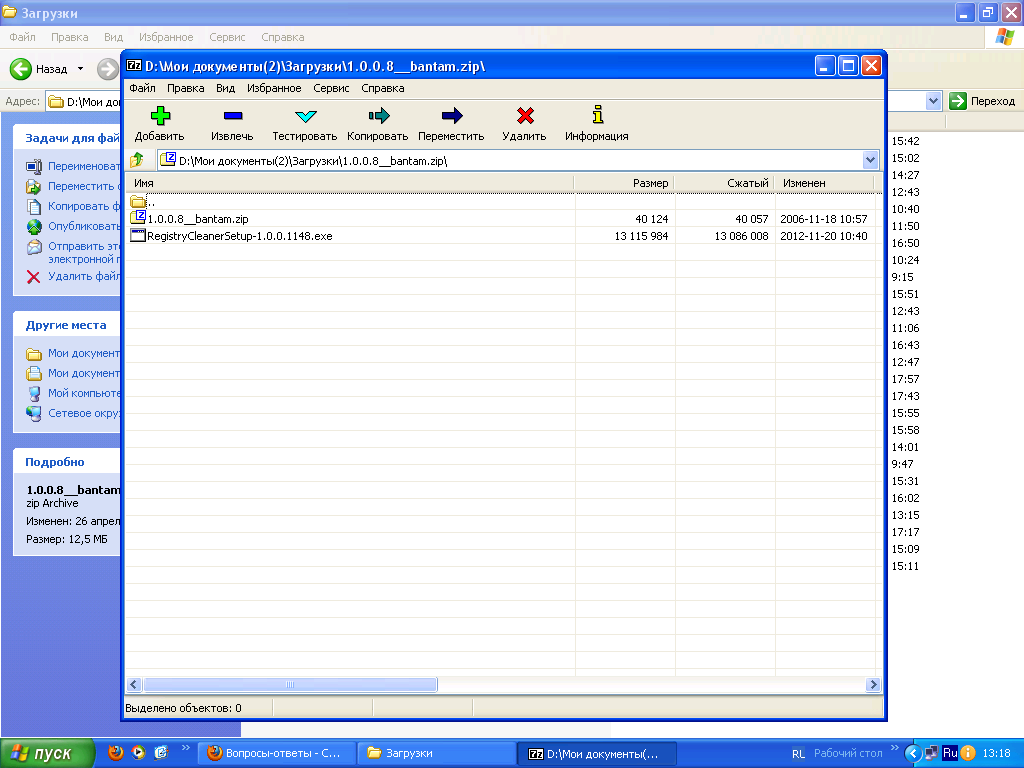
Task: Click the orange info tray icon
Action: (x=967, y=753)
